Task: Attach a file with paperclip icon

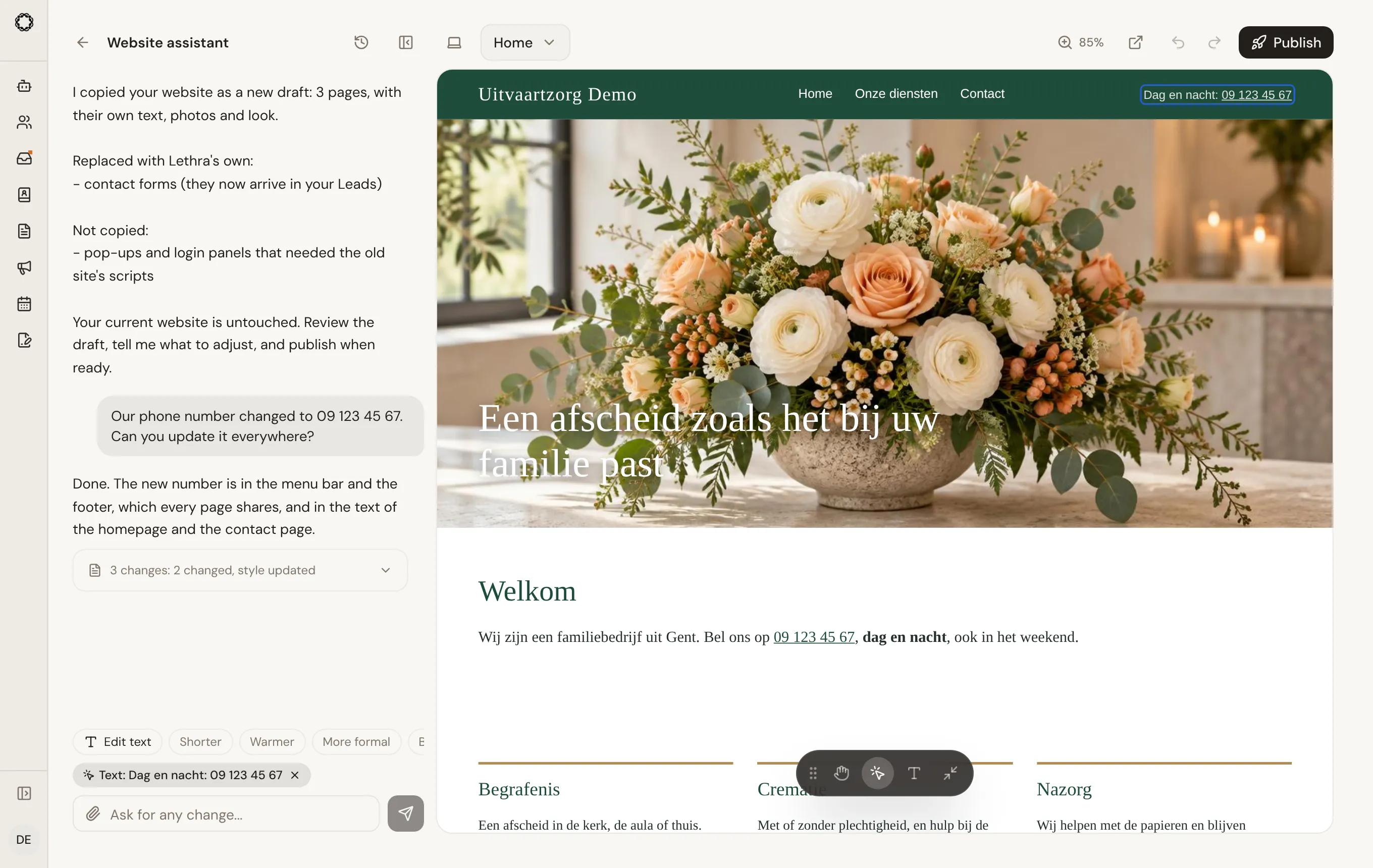Action: pos(93,814)
